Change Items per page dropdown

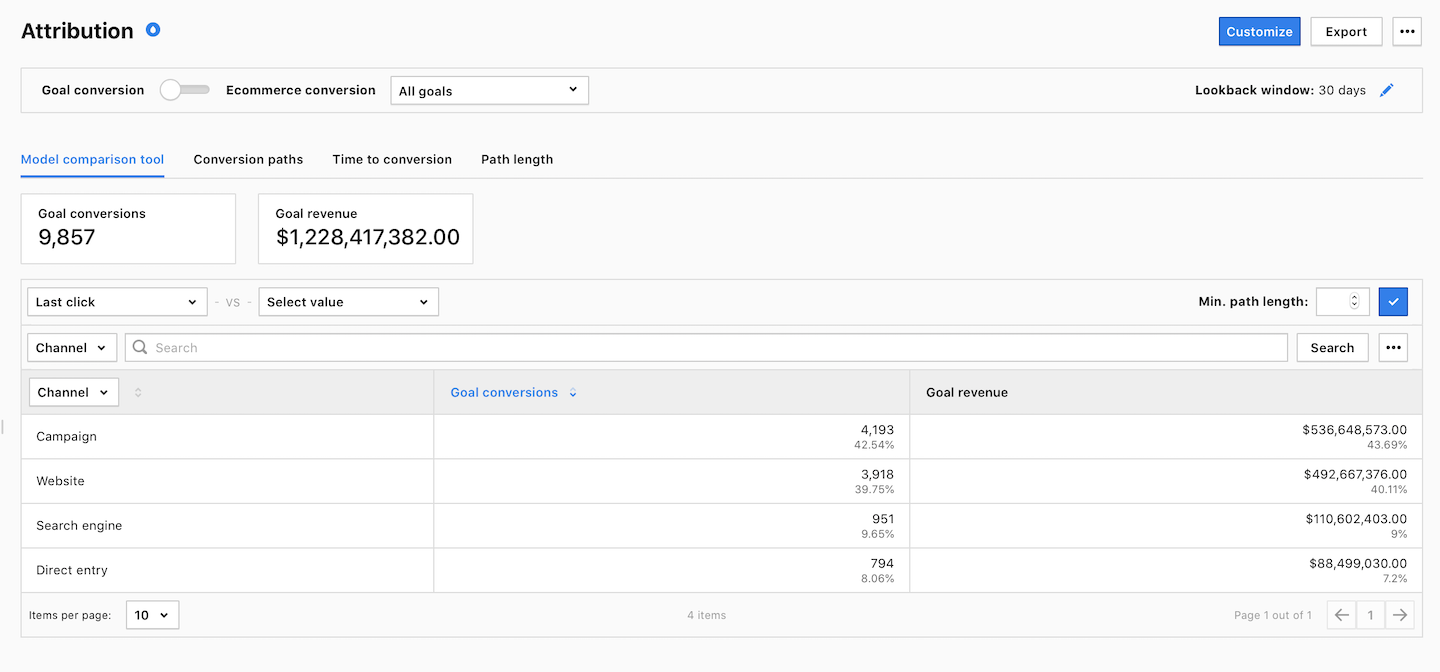coord(153,615)
